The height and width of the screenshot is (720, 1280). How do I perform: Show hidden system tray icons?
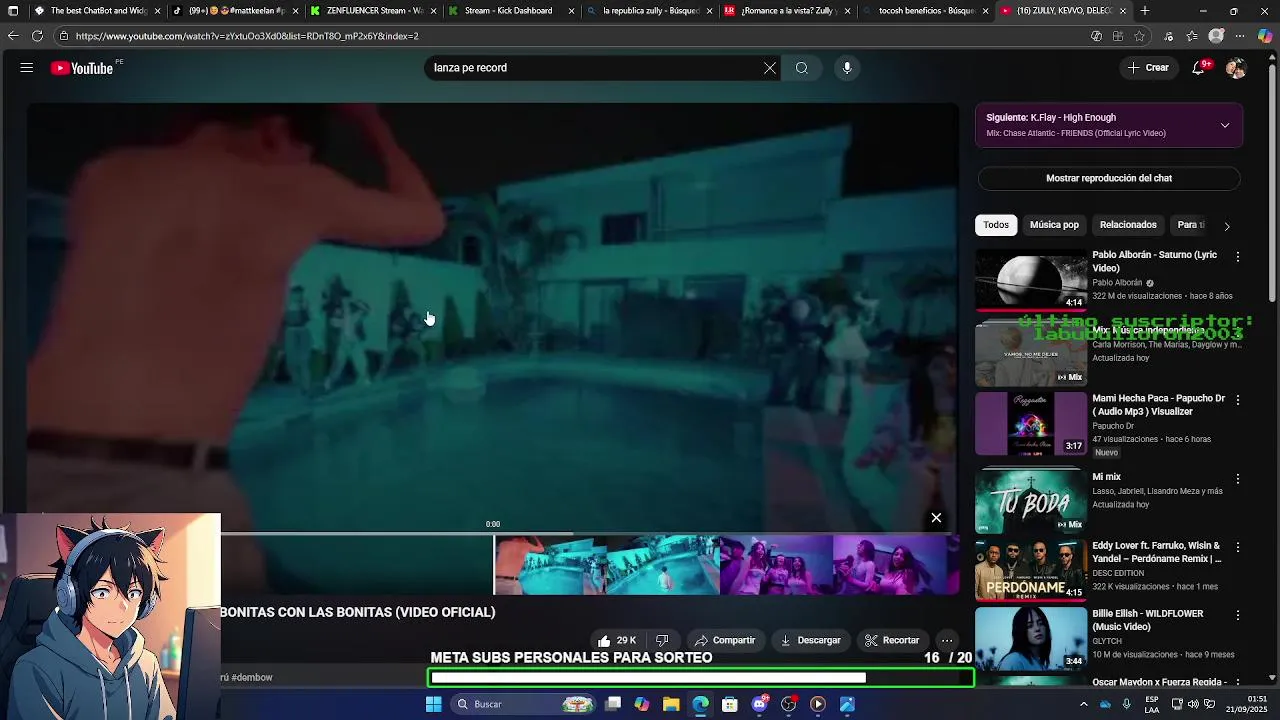1083,704
